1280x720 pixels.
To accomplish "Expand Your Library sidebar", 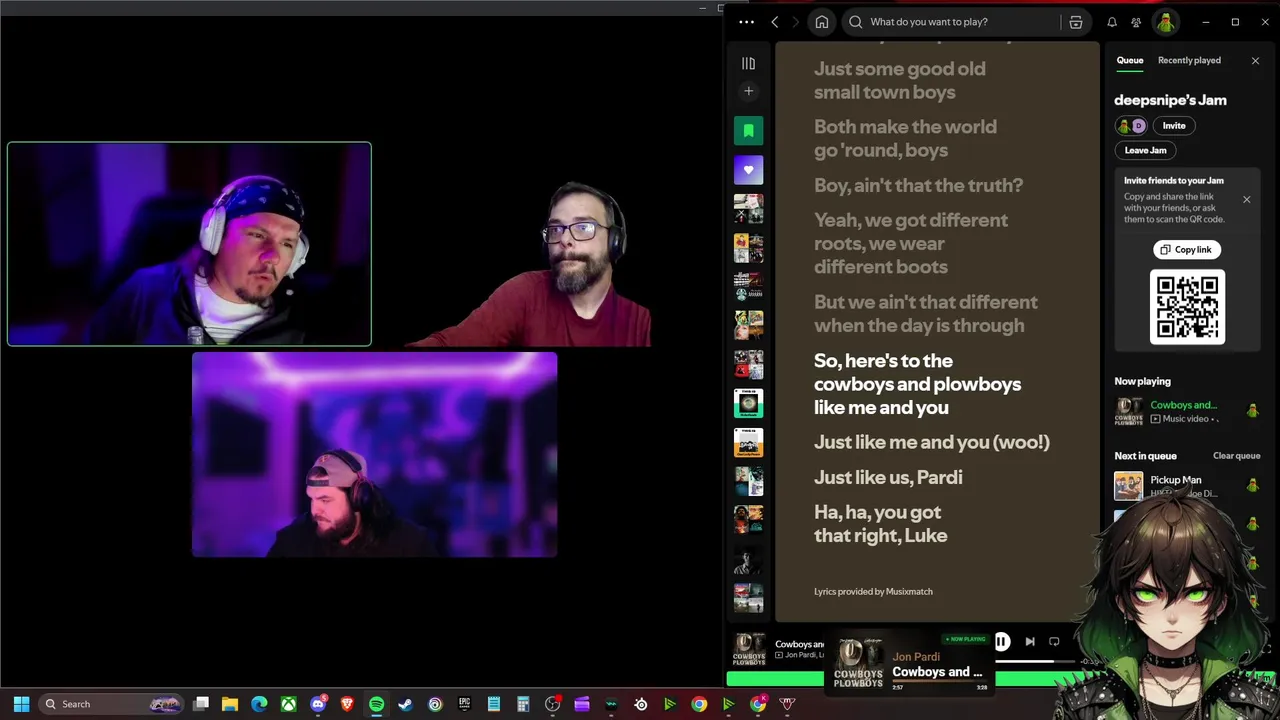I will (748, 63).
